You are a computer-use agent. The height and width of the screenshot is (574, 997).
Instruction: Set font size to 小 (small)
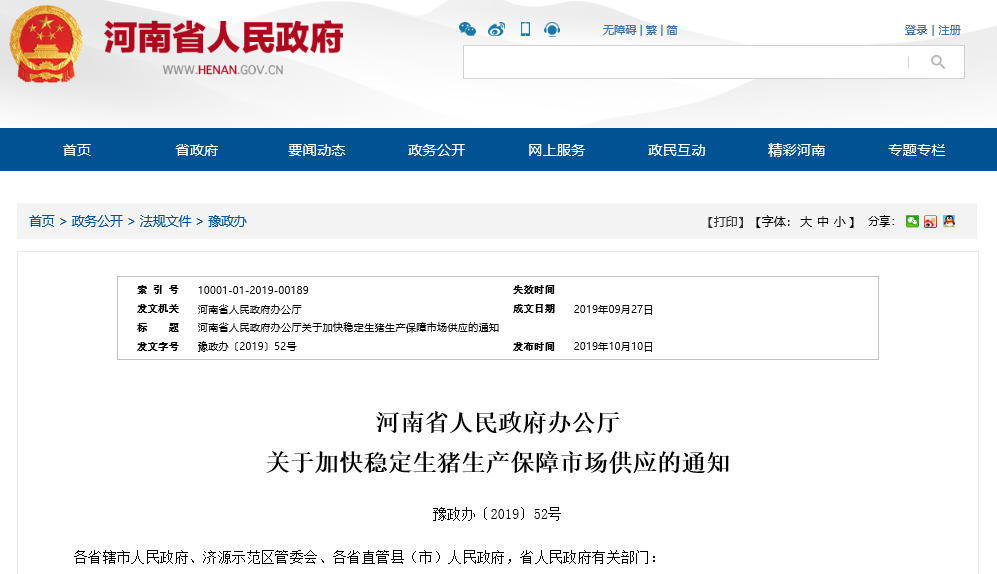point(839,222)
